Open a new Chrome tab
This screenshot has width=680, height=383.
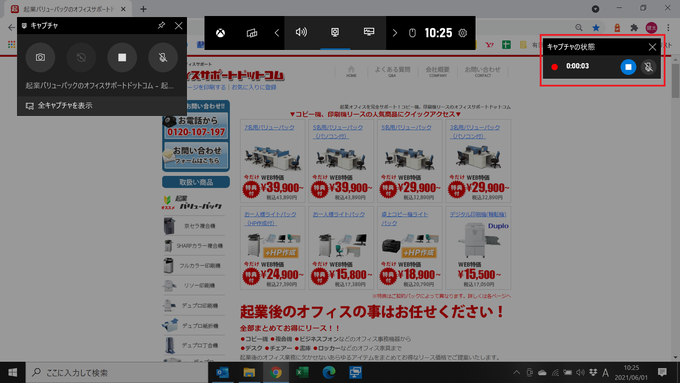tap(144, 9)
